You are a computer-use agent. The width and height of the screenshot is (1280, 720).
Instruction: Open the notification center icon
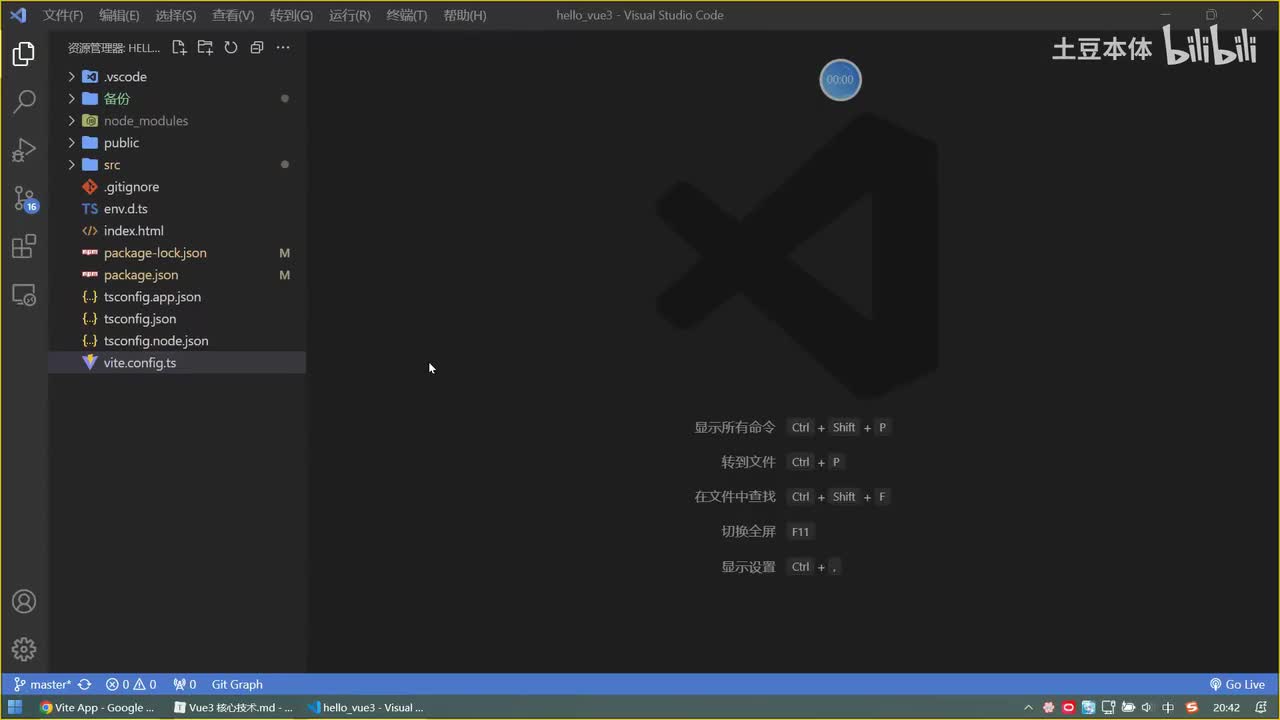click(1261, 707)
